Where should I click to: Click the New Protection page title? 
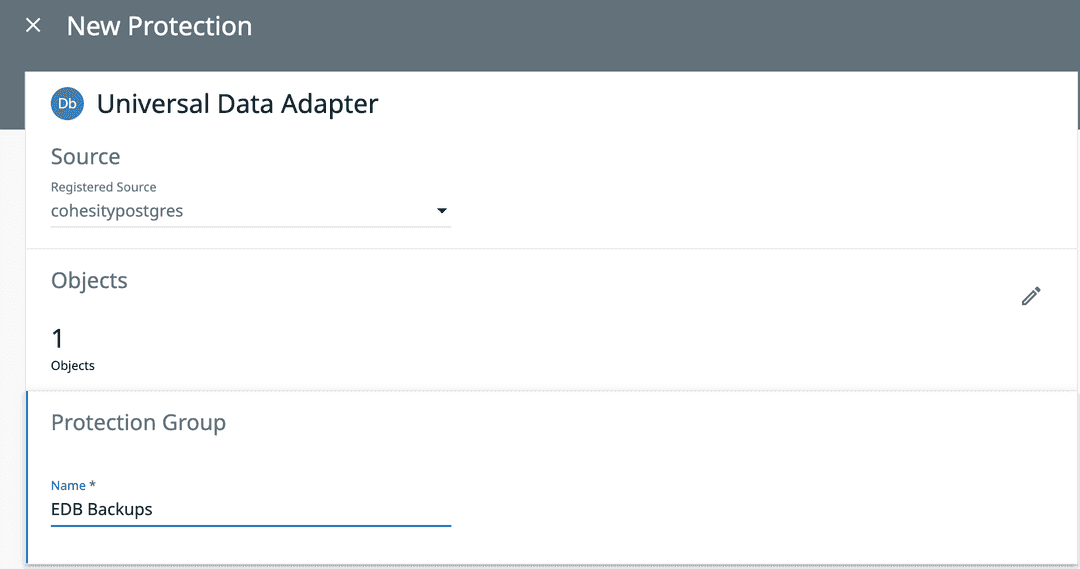pos(159,26)
